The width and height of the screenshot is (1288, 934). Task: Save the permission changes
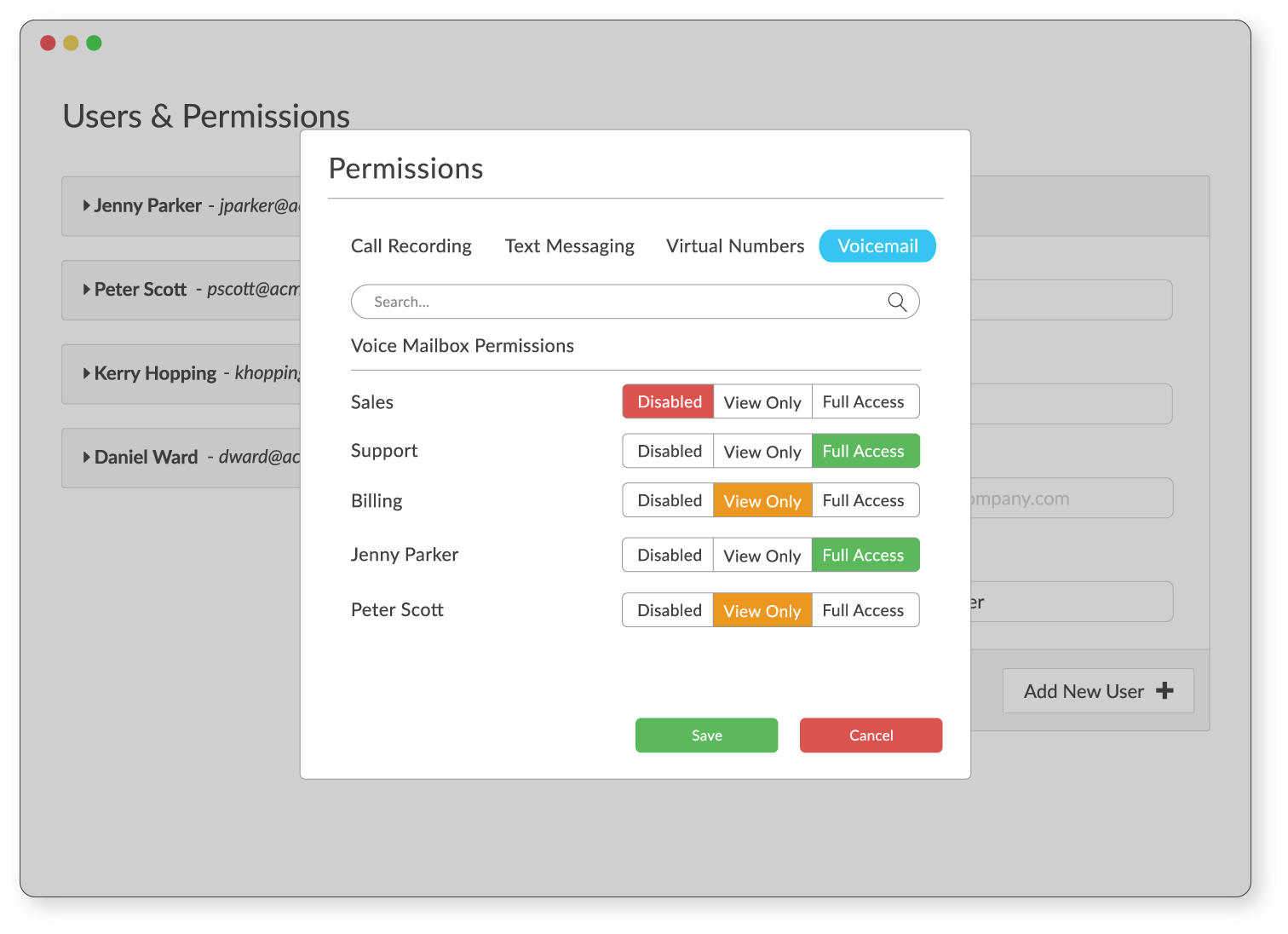point(706,735)
